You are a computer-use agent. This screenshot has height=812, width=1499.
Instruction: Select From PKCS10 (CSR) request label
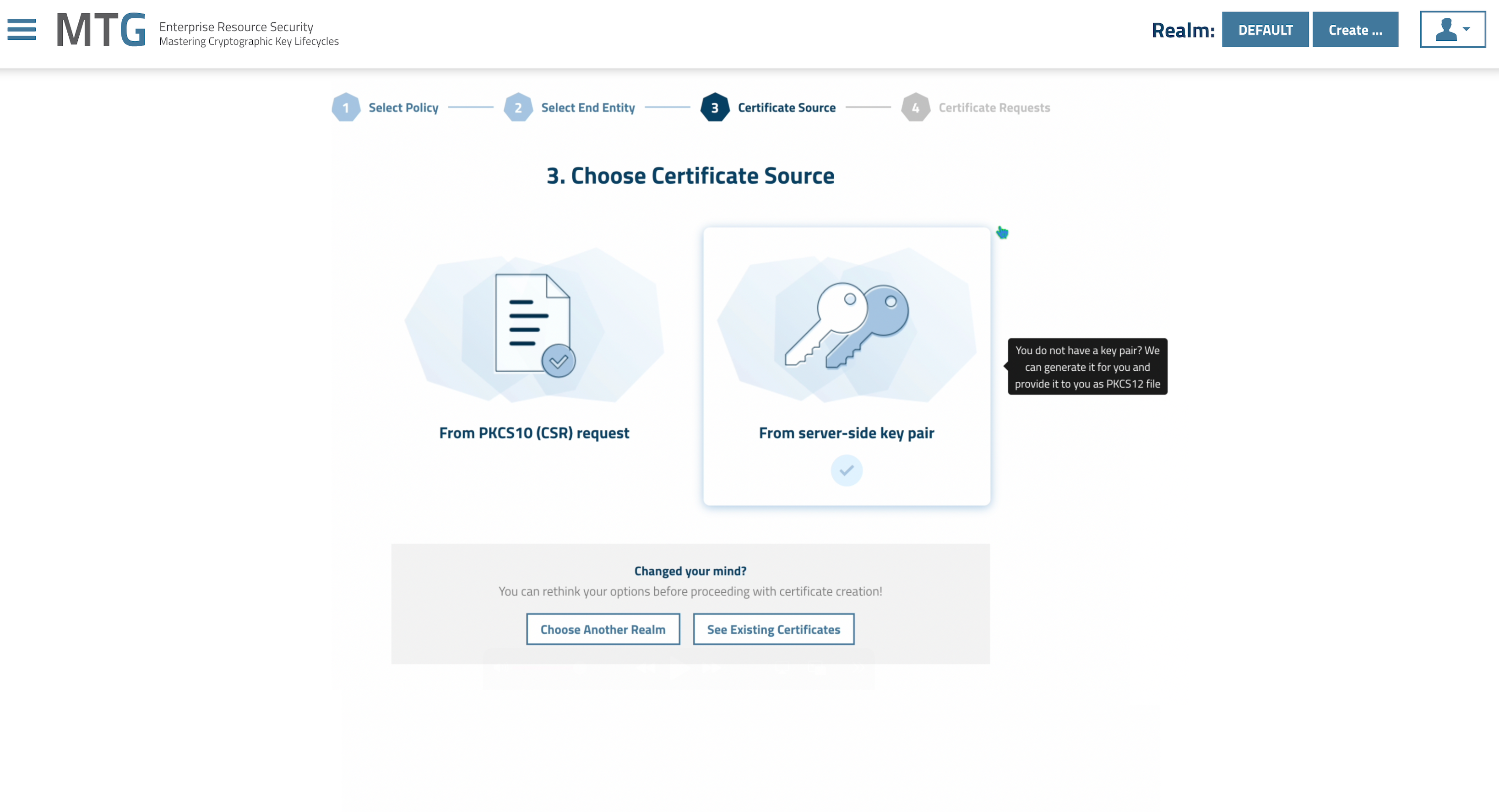click(533, 433)
